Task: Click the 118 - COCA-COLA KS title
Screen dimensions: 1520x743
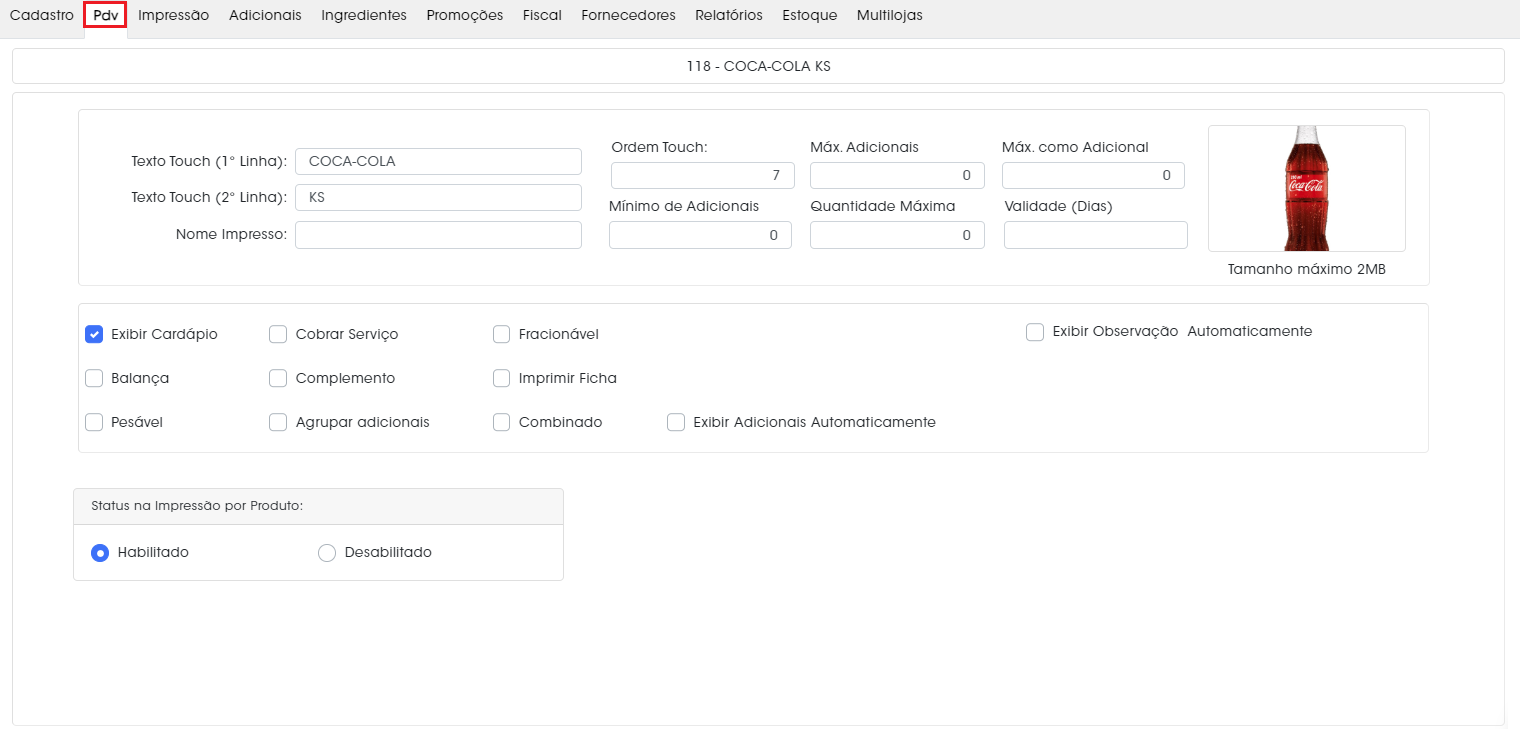Action: point(758,66)
